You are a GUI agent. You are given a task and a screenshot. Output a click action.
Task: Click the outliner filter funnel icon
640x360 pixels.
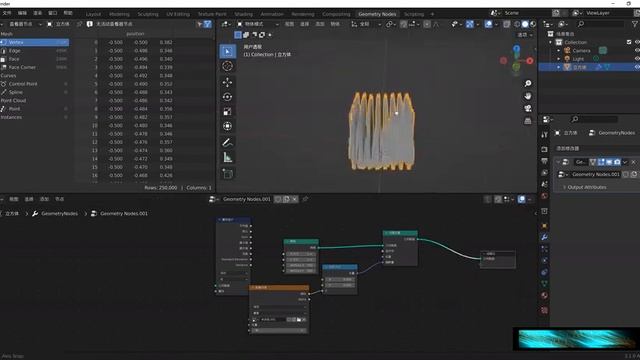635,24
